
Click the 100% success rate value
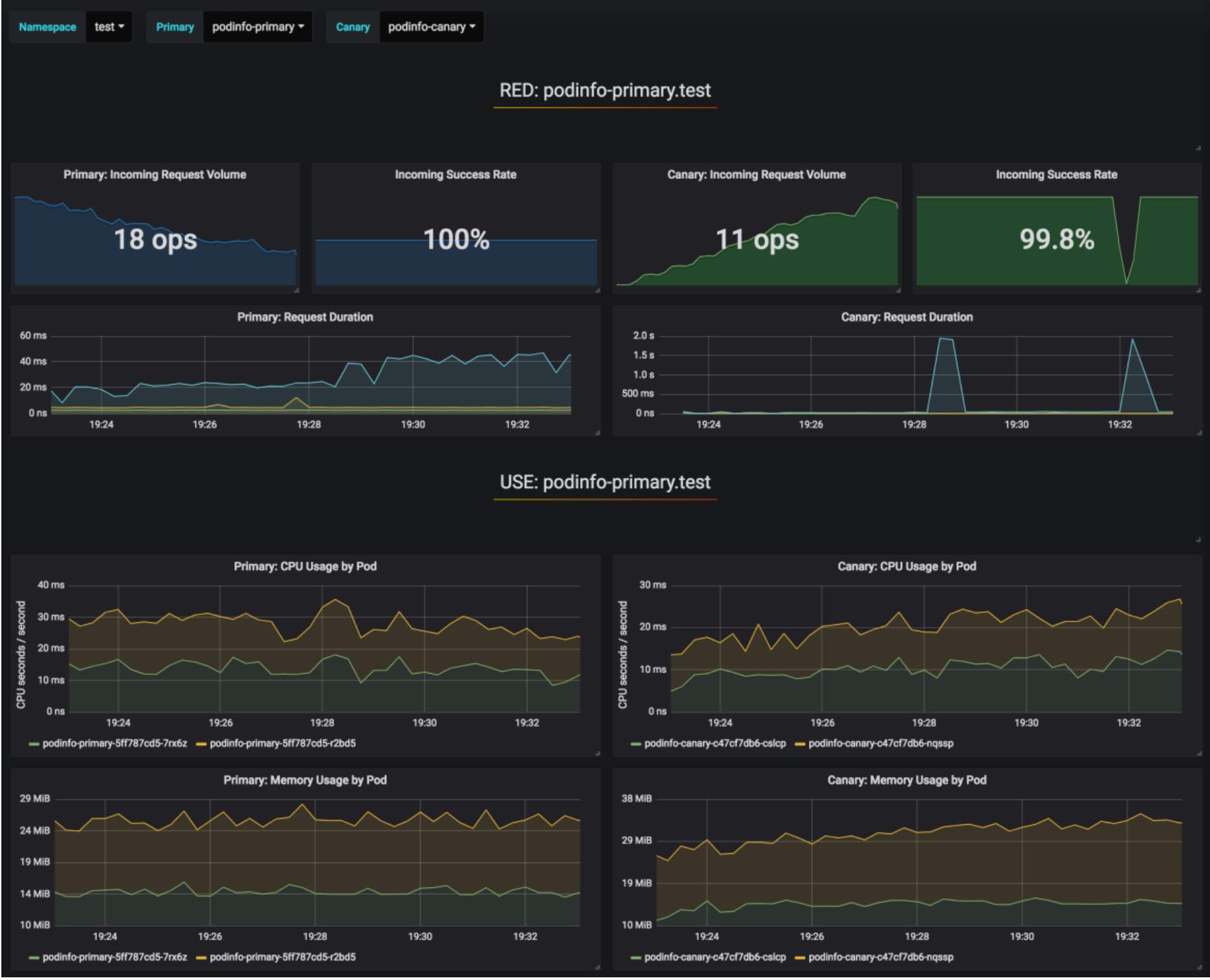[x=456, y=240]
